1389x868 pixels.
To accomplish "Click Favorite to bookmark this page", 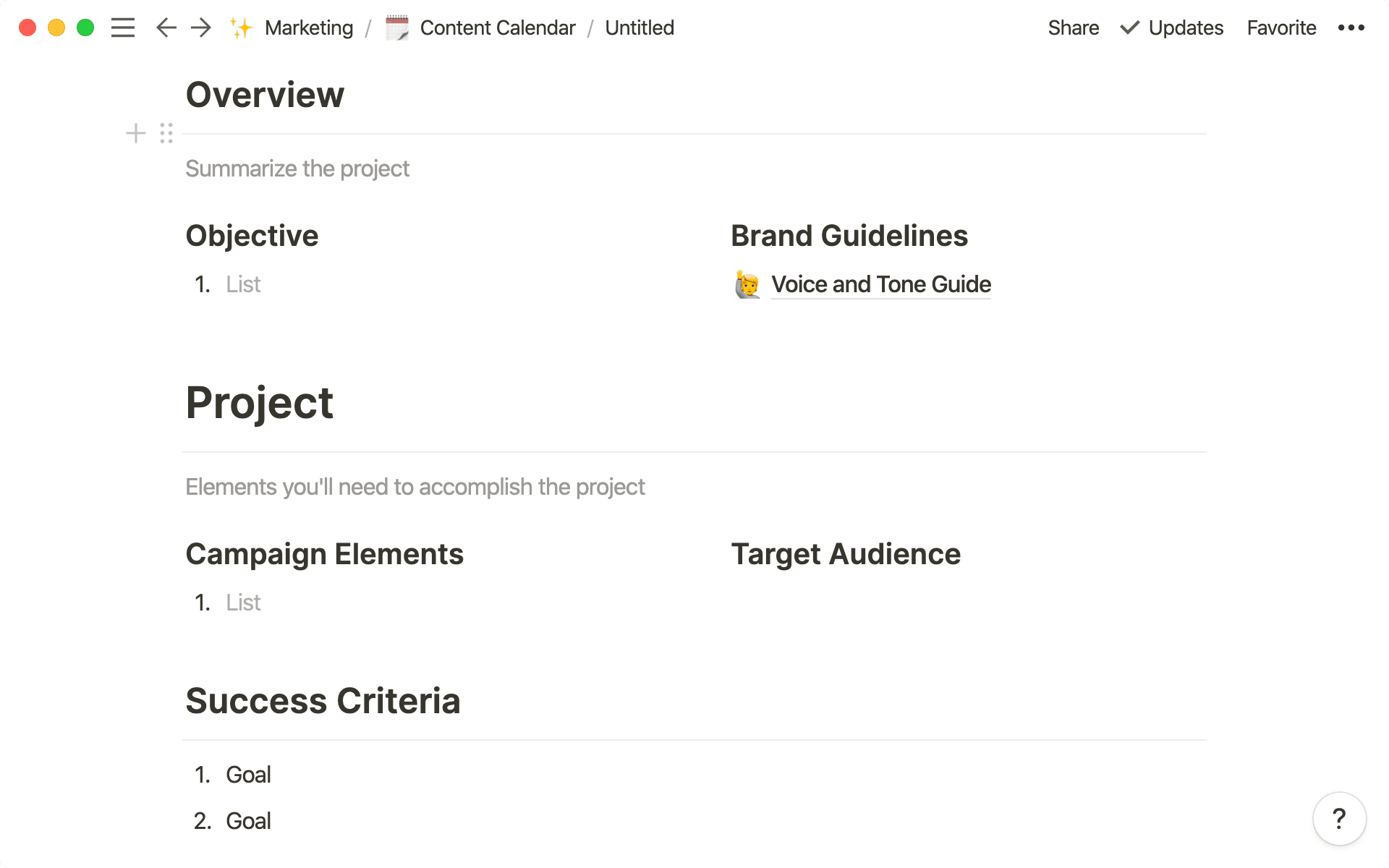I will (1280, 27).
